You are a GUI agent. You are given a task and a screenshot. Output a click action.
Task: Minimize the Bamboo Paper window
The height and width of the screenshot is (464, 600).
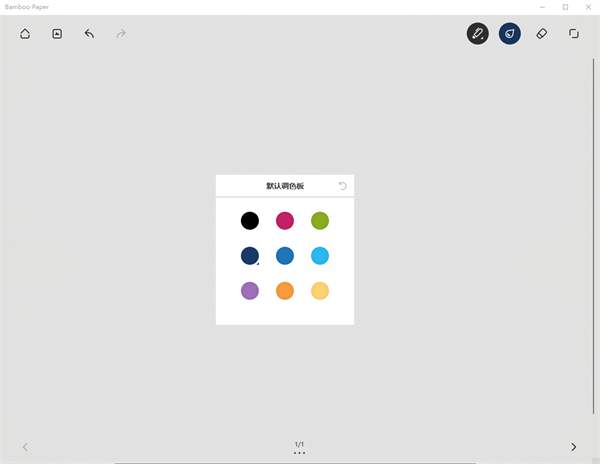click(542, 7)
